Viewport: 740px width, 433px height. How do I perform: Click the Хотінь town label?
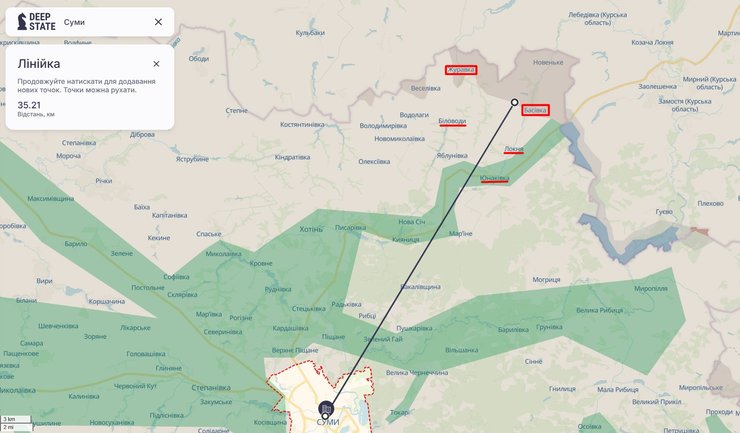tap(311, 229)
